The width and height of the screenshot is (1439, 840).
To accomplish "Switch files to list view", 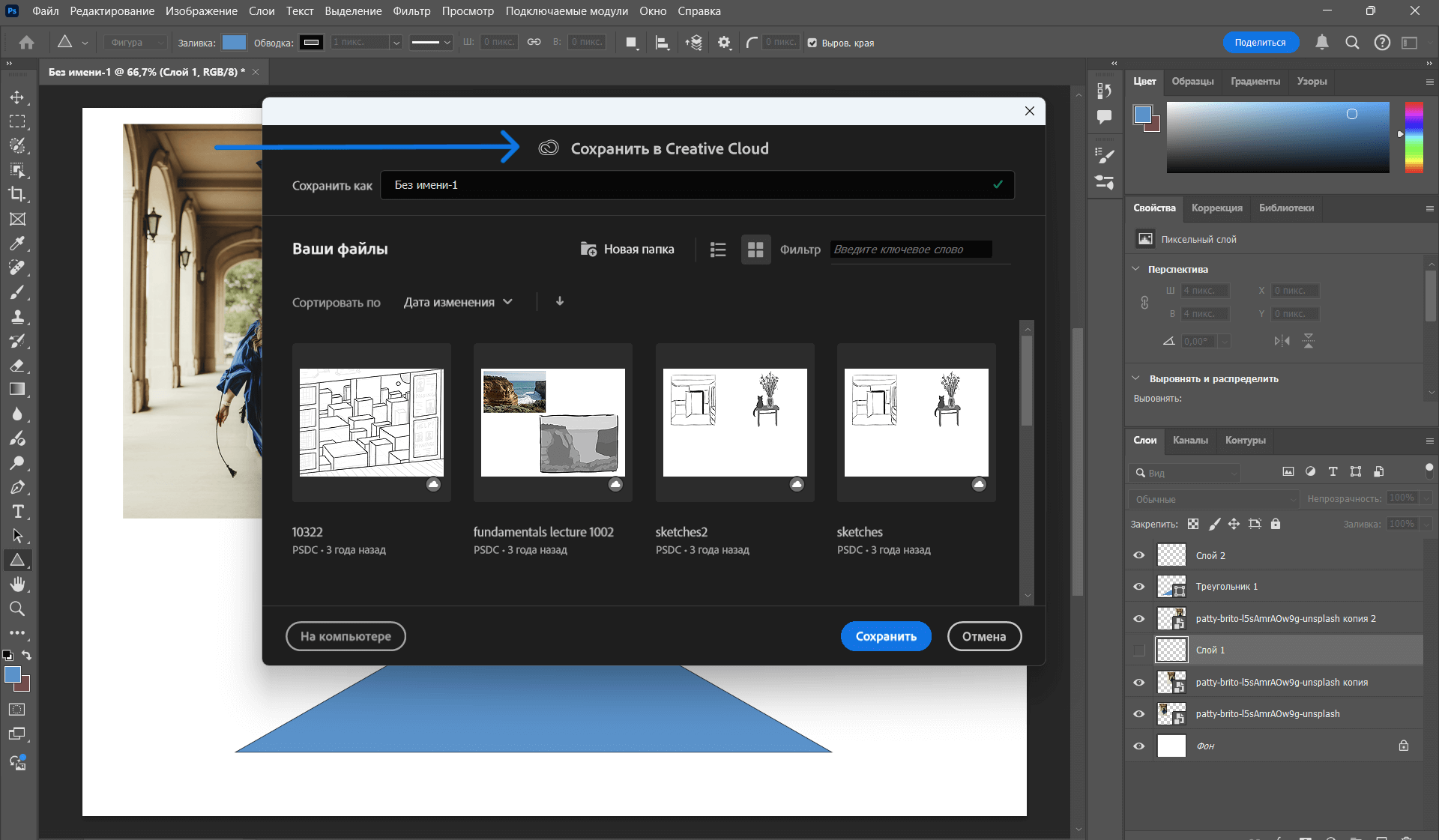I will 718,250.
